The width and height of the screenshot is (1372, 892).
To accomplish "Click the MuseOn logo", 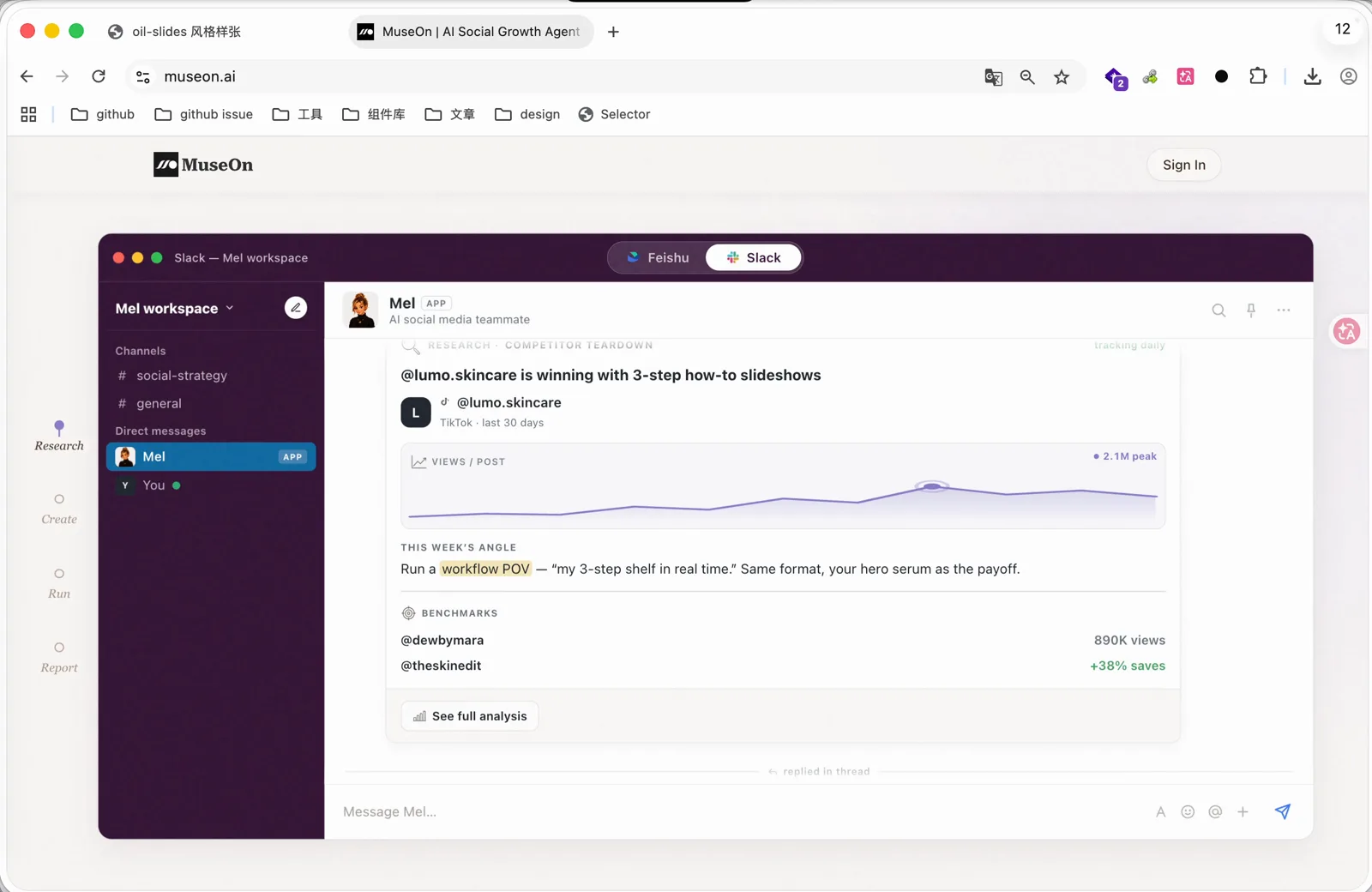I will [203, 165].
